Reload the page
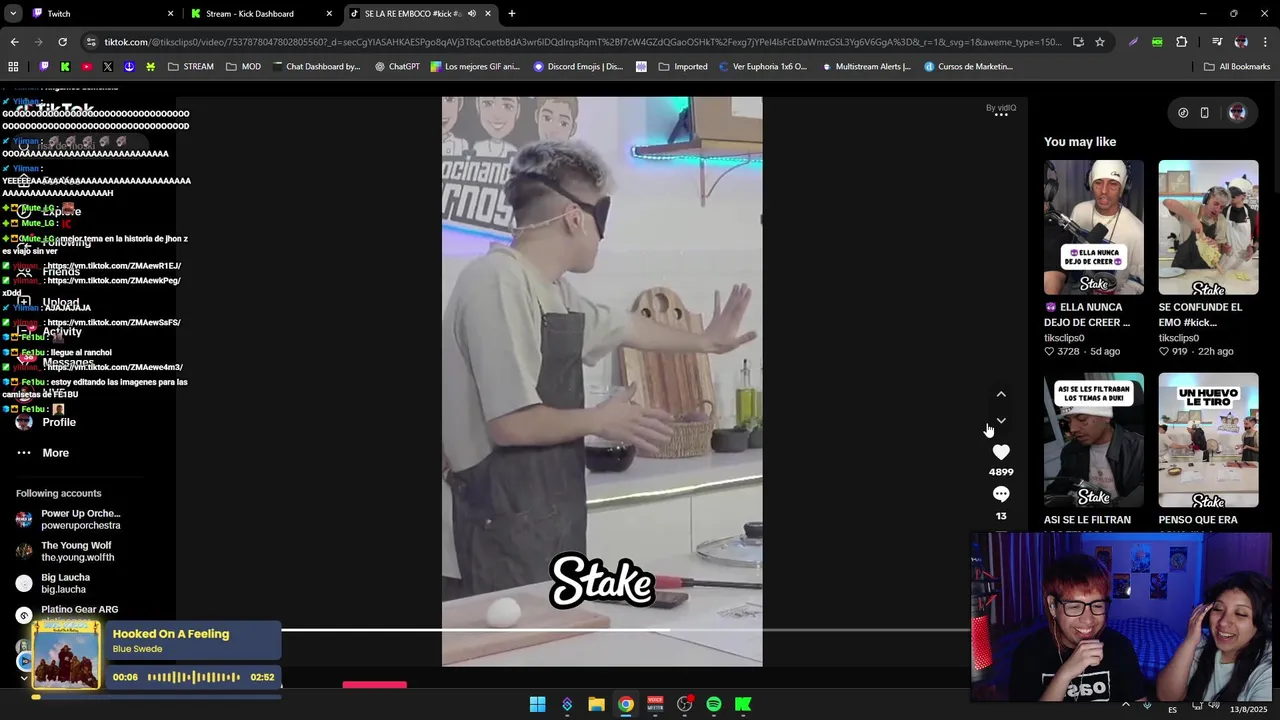 [x=62, y=42]
